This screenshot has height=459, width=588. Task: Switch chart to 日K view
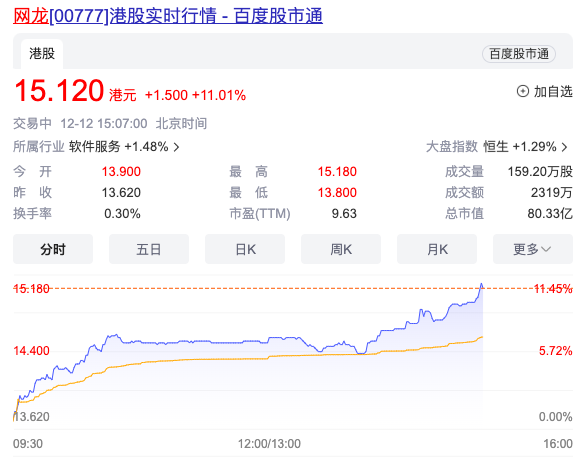245,249
